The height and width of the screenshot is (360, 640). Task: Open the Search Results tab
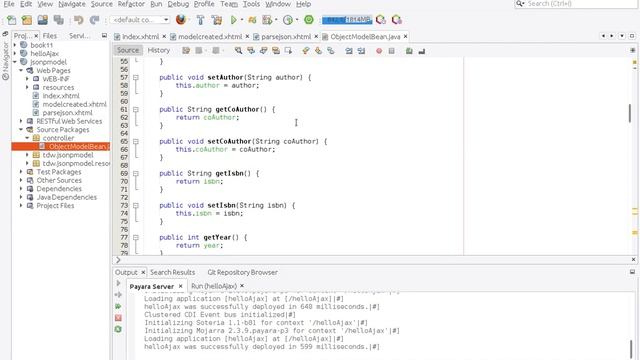coord(172,272)
